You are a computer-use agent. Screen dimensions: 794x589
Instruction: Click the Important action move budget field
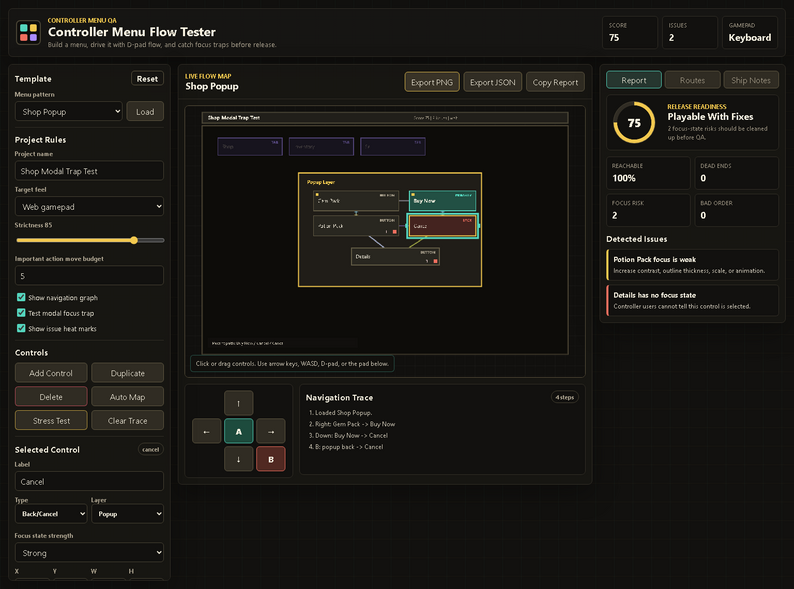coord(89,276)
